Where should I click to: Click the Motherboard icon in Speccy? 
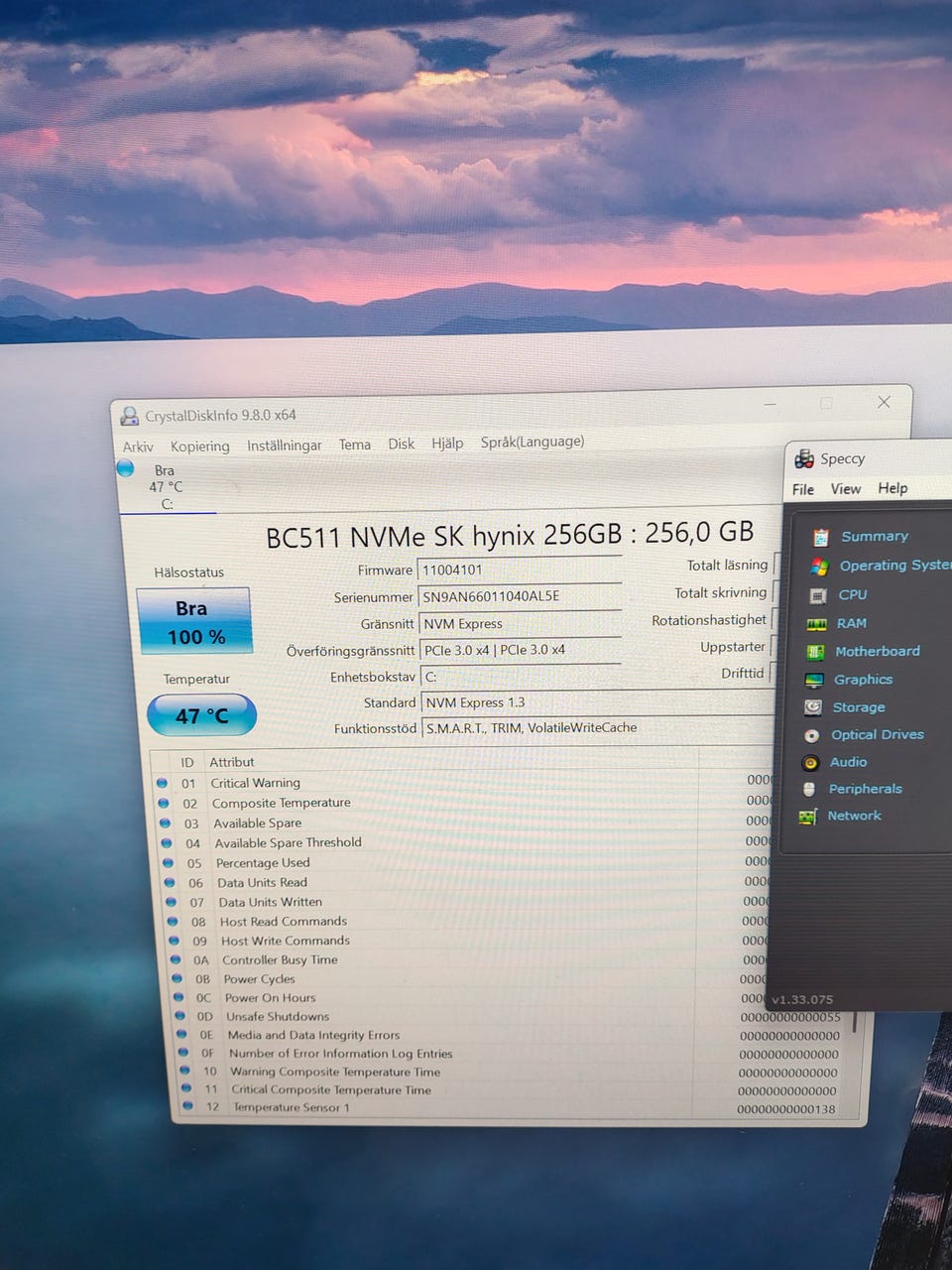815,652
